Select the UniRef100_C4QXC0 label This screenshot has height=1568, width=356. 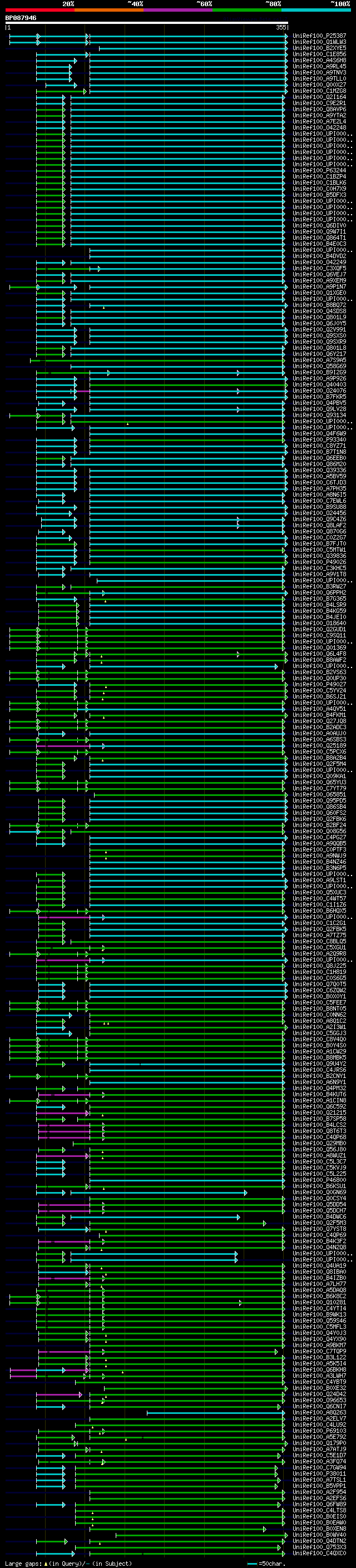click(319, 1553)
